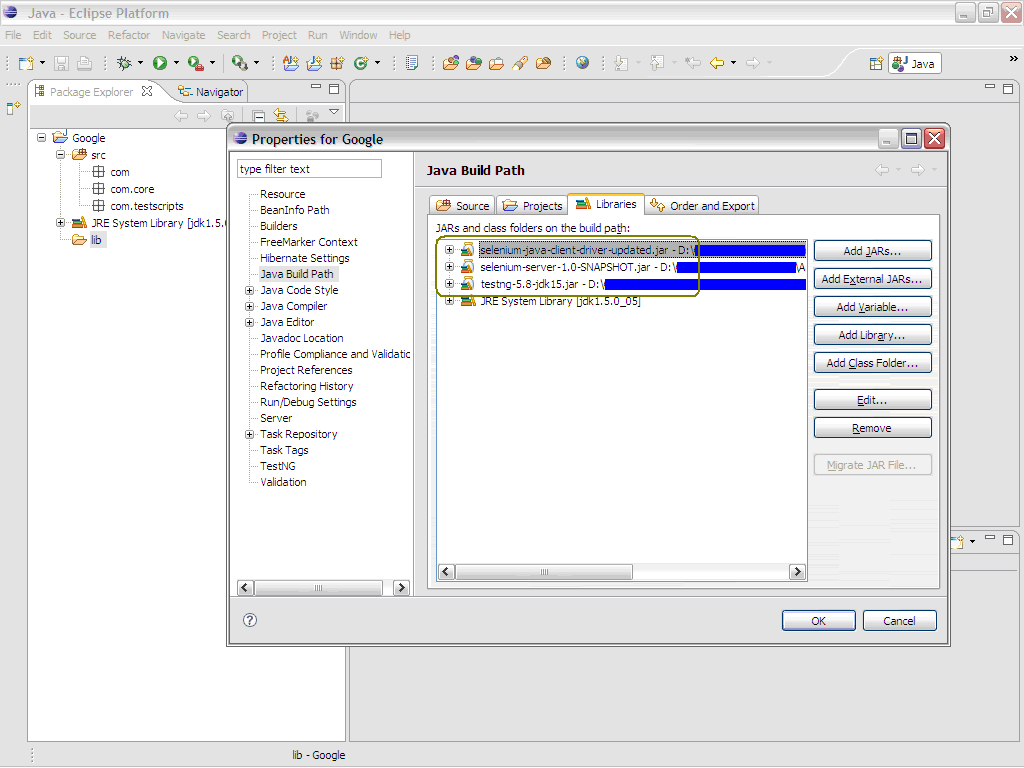Launch Debug with the bug icon
Viewport: 1024px width, 768px height.
pyautogui.click(x=124, y=63)
